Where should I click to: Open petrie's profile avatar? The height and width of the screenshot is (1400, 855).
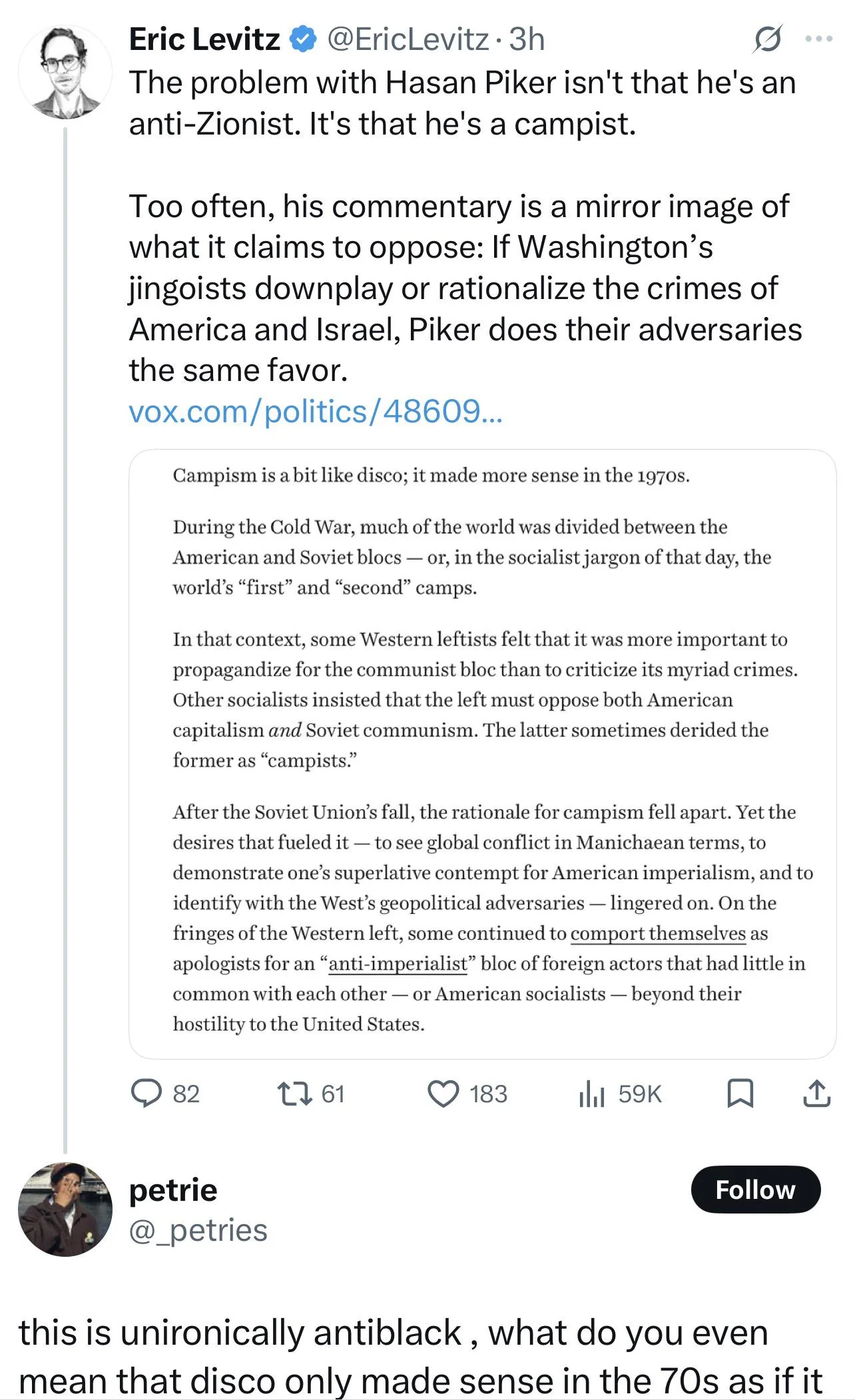65,1210
